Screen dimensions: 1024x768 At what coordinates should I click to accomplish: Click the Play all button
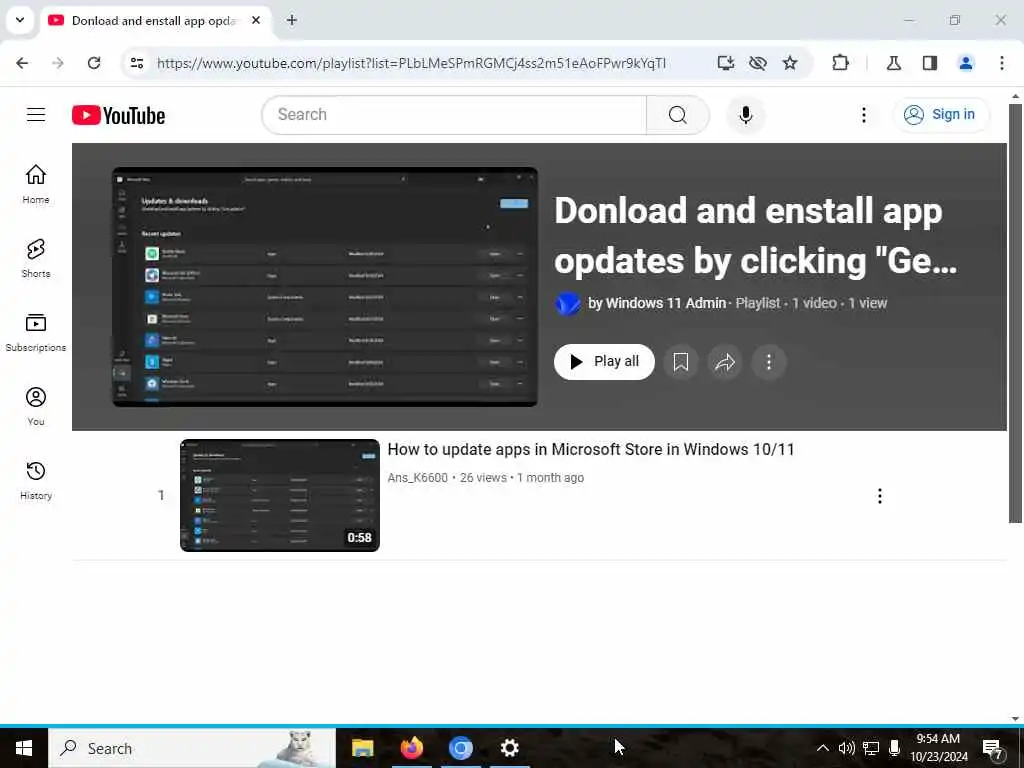tap(604, 362)
